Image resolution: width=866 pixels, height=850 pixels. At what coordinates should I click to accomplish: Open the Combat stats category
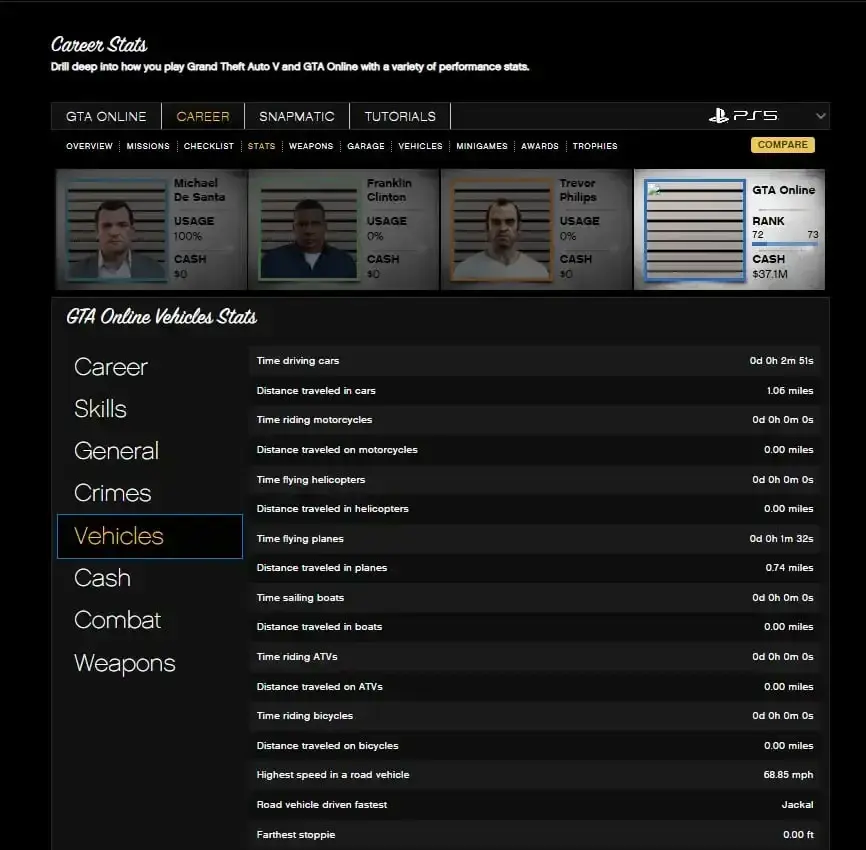pyautogui.click(x=118, y=620)
